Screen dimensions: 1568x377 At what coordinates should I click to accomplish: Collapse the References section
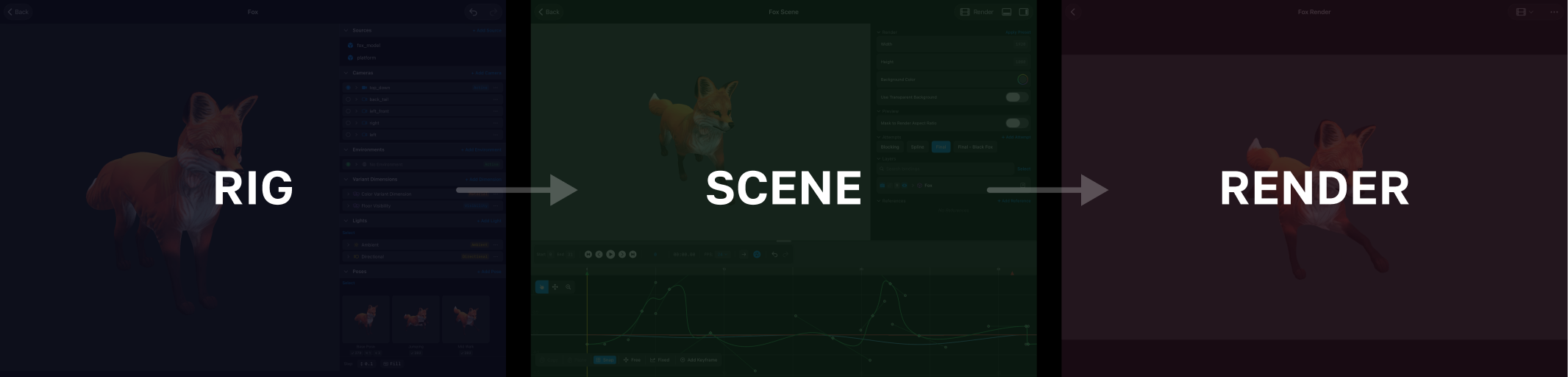(x=878, y=200)
